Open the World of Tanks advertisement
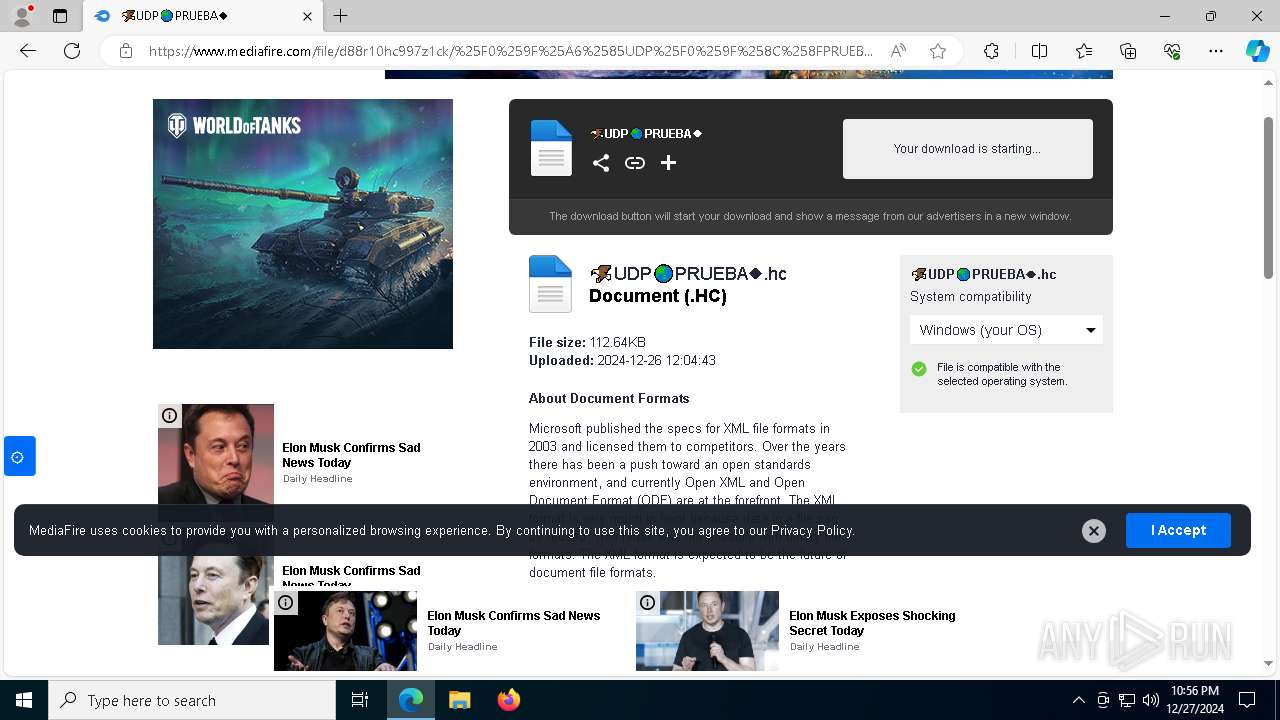Viewport: 1280px width, 720px height. (303, 224)
